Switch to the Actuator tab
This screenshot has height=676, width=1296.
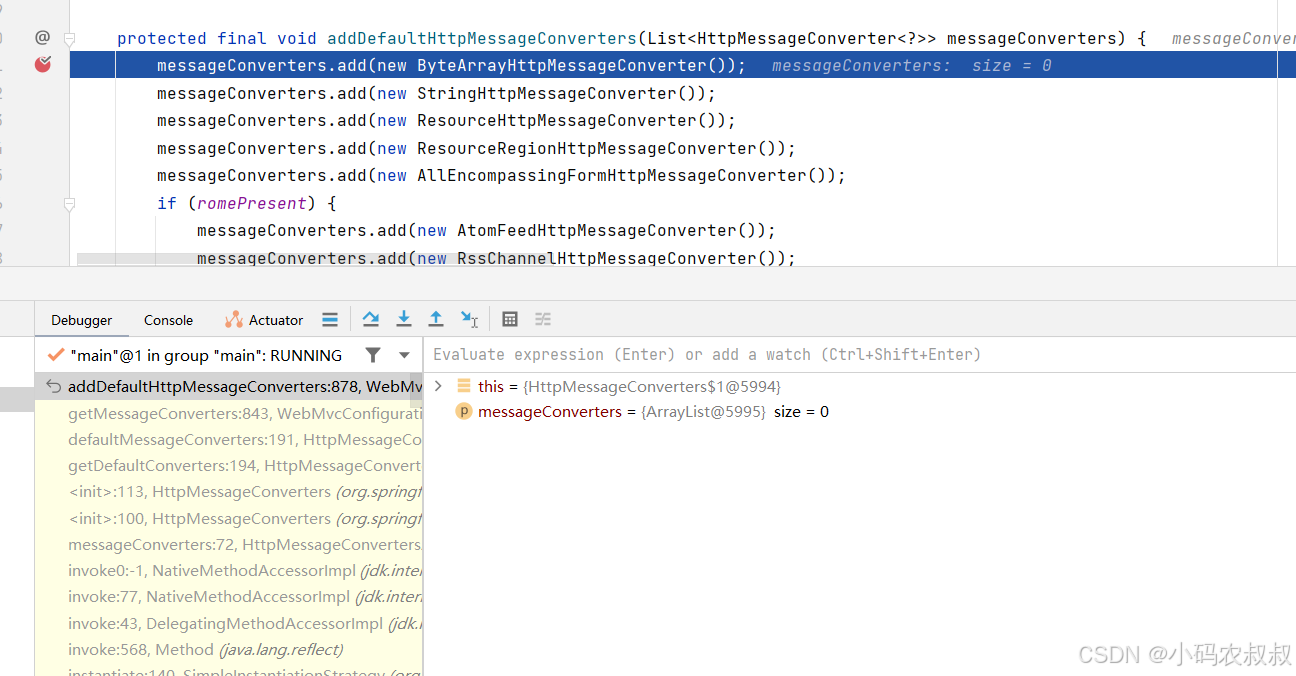pos(264,320)
